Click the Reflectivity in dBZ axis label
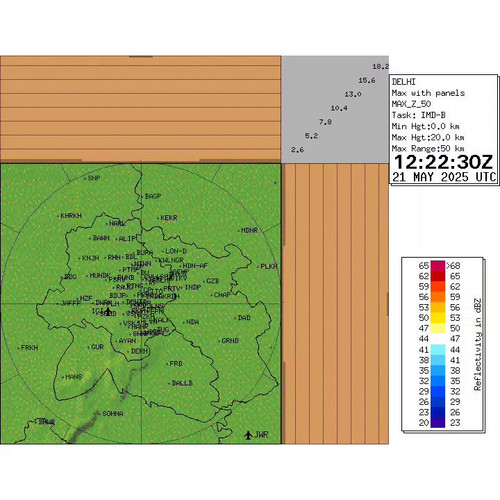 click(x=477, y=344)
